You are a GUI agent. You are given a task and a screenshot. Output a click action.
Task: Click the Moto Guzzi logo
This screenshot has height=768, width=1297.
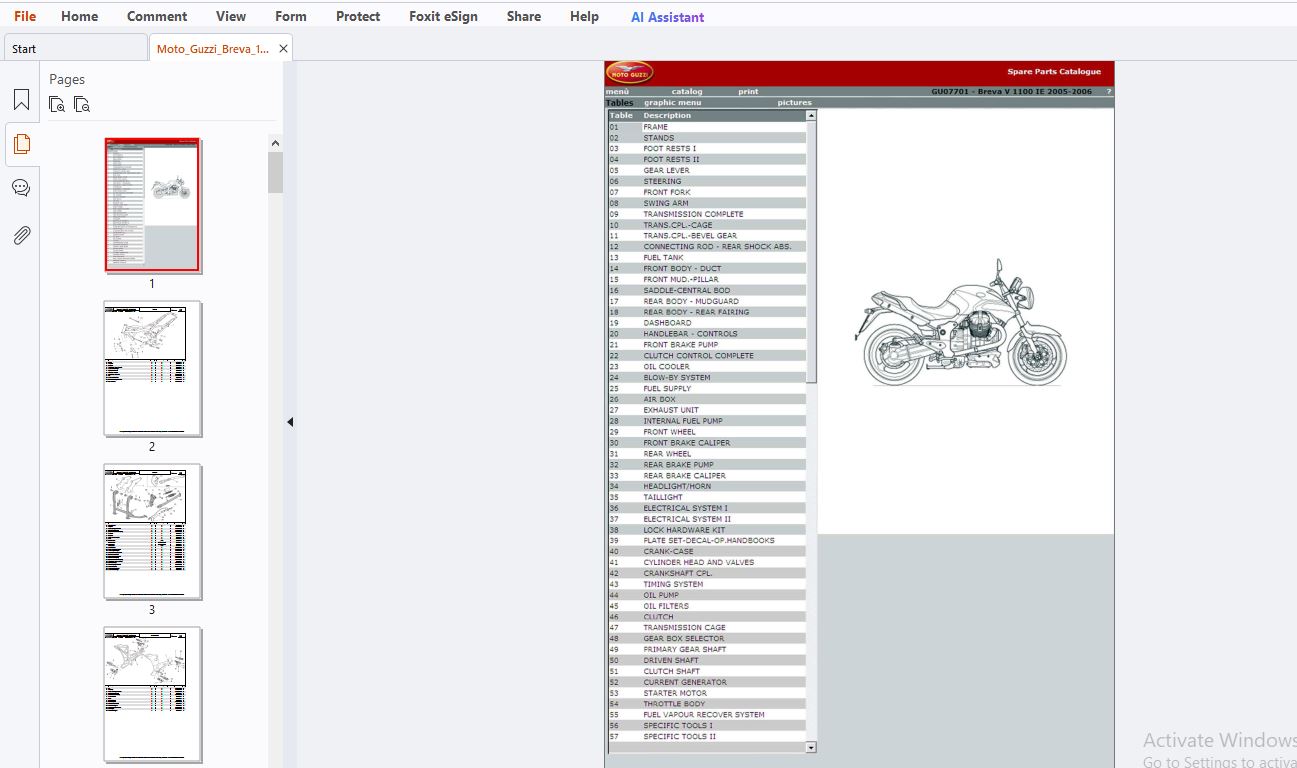(x=629, y=73)
